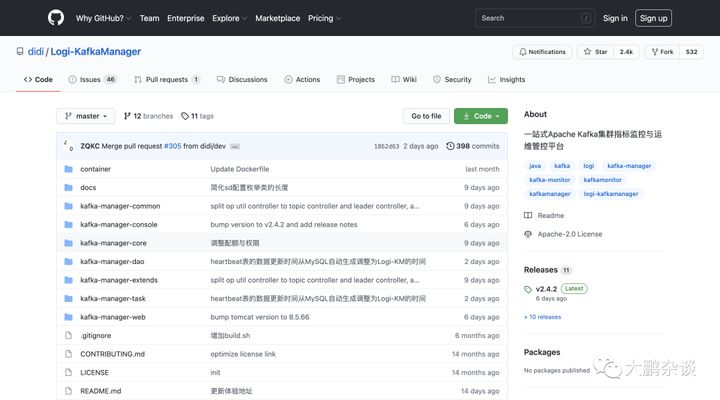
Task: Click the README.md file icon
Action: tap(68, 391)
